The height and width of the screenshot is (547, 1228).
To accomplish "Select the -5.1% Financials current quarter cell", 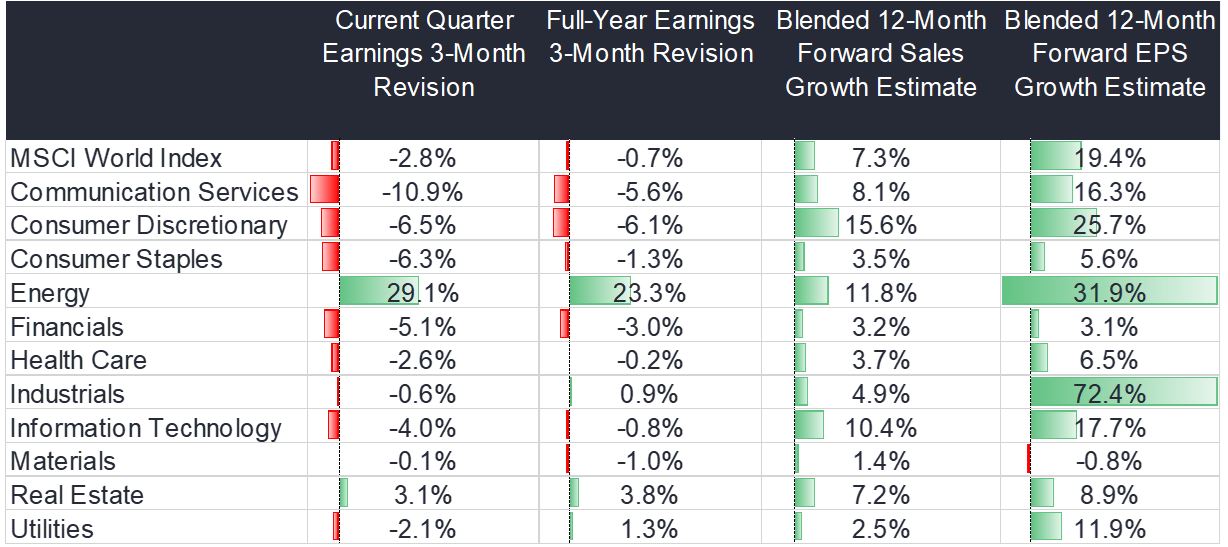I will (424, 327).
